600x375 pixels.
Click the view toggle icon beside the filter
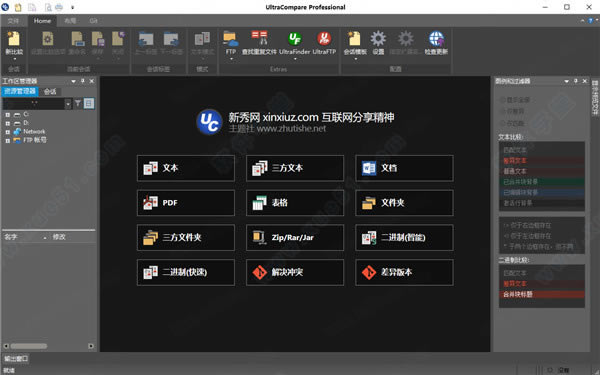pos(89,103)
